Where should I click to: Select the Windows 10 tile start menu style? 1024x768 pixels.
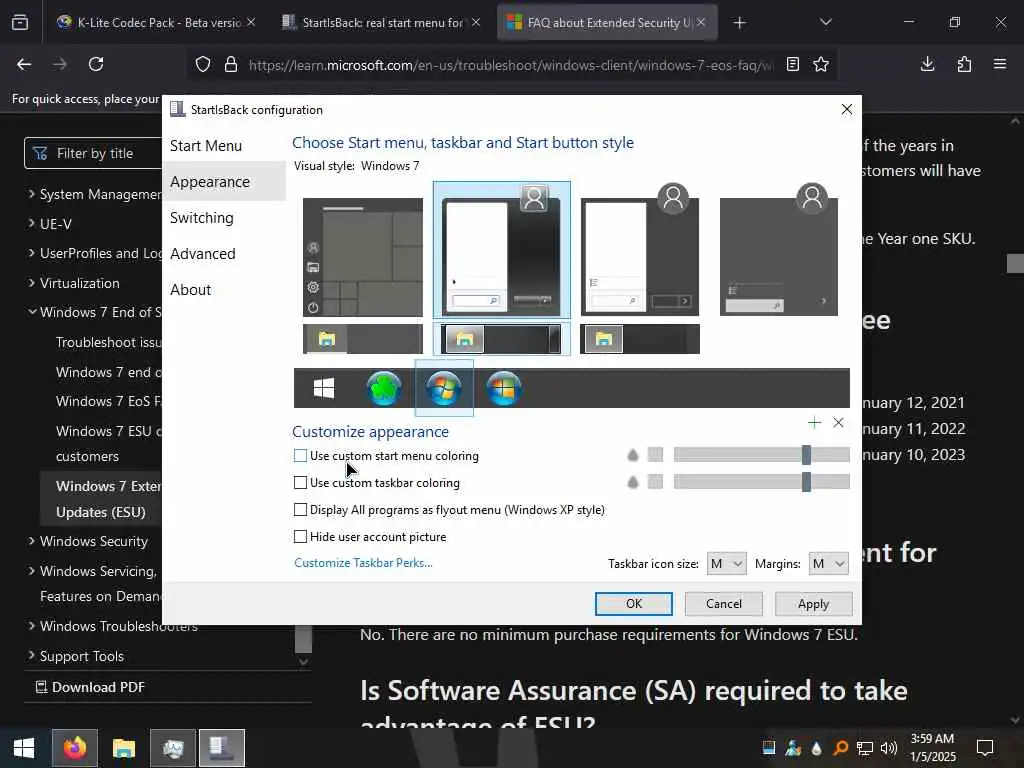pyautogui.click(x=363, y=257)
